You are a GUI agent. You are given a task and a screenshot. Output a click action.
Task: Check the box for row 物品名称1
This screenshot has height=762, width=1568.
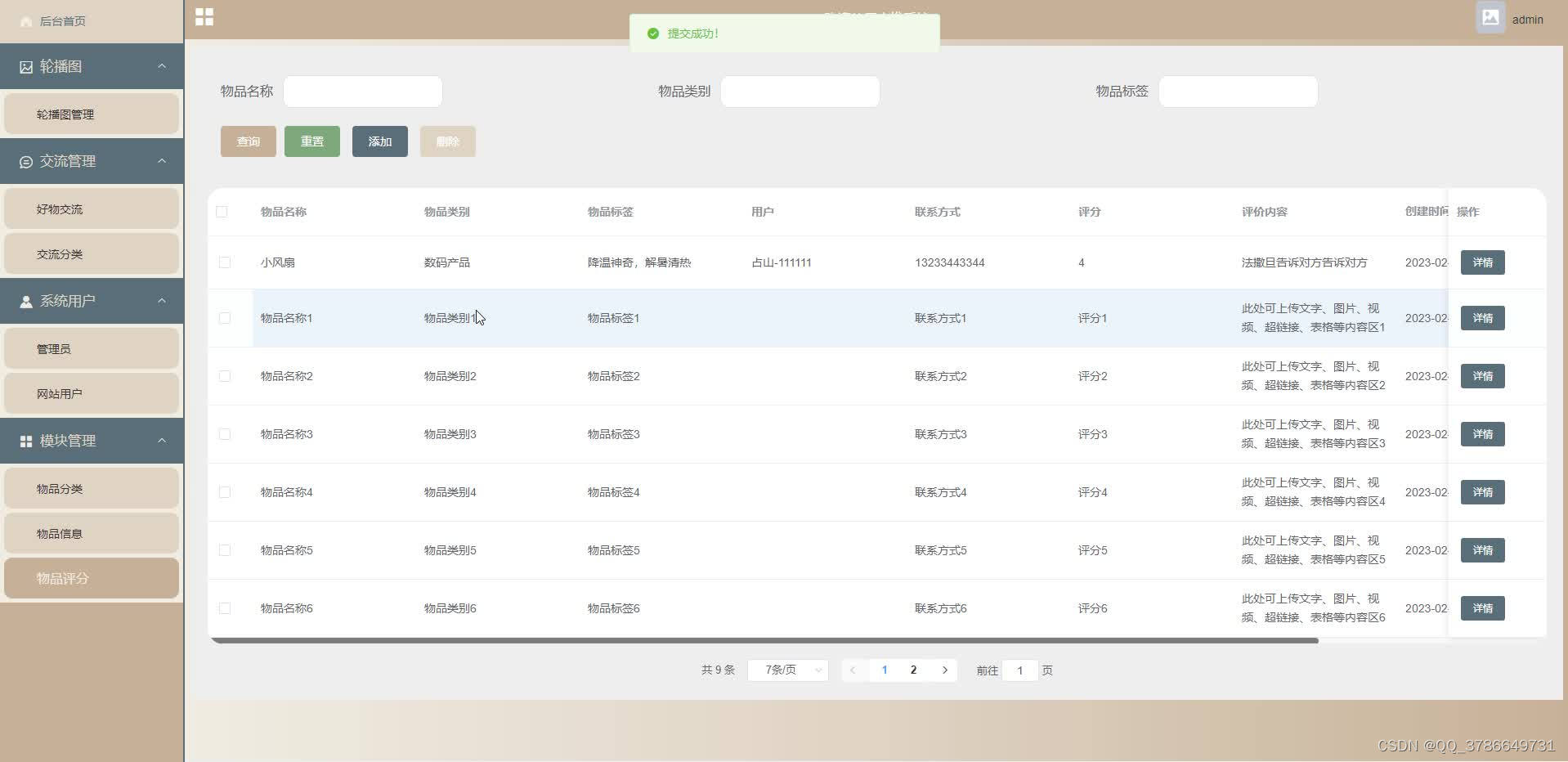225,318
